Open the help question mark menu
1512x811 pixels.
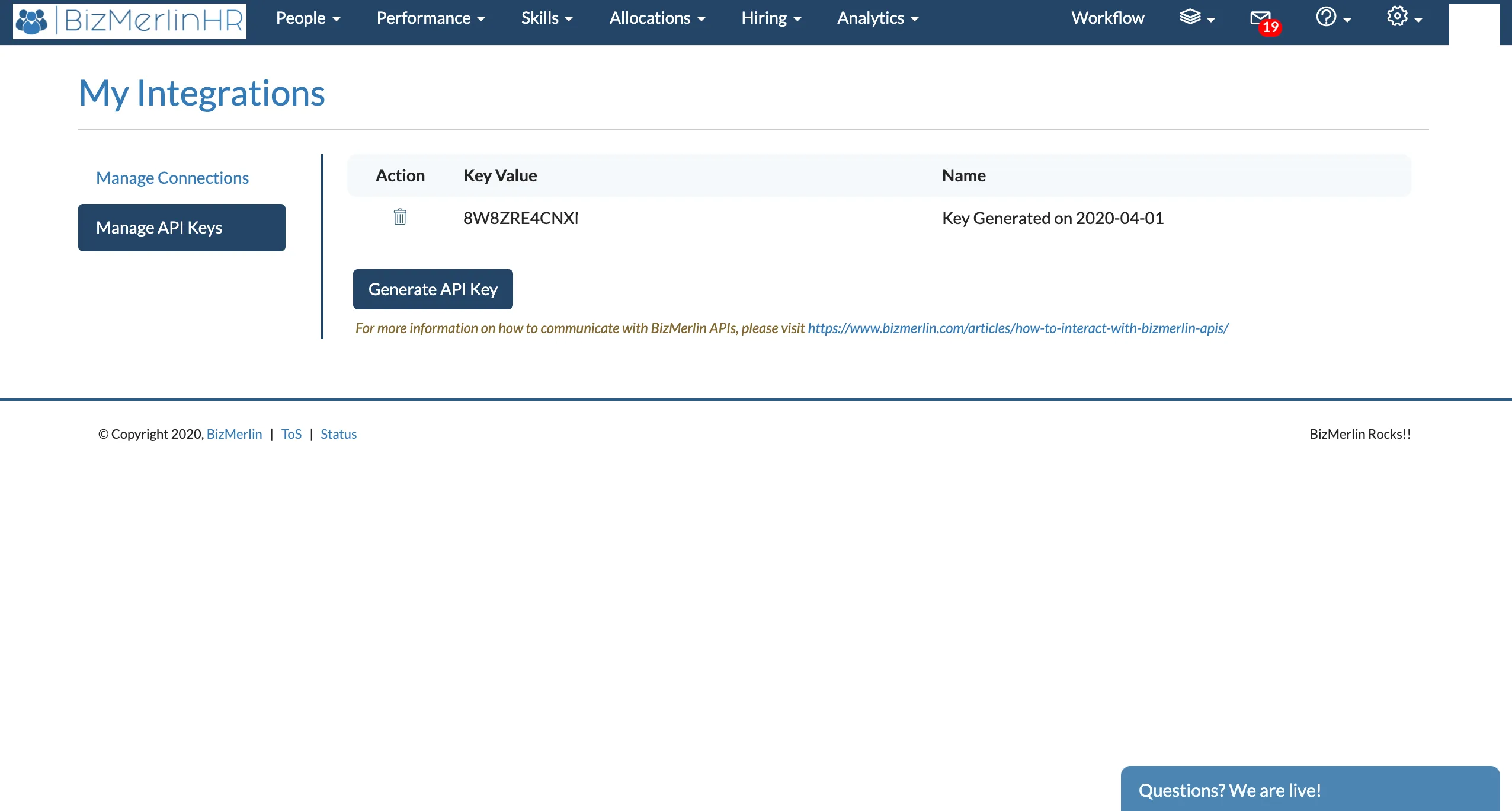click(x=1332, y=18)
